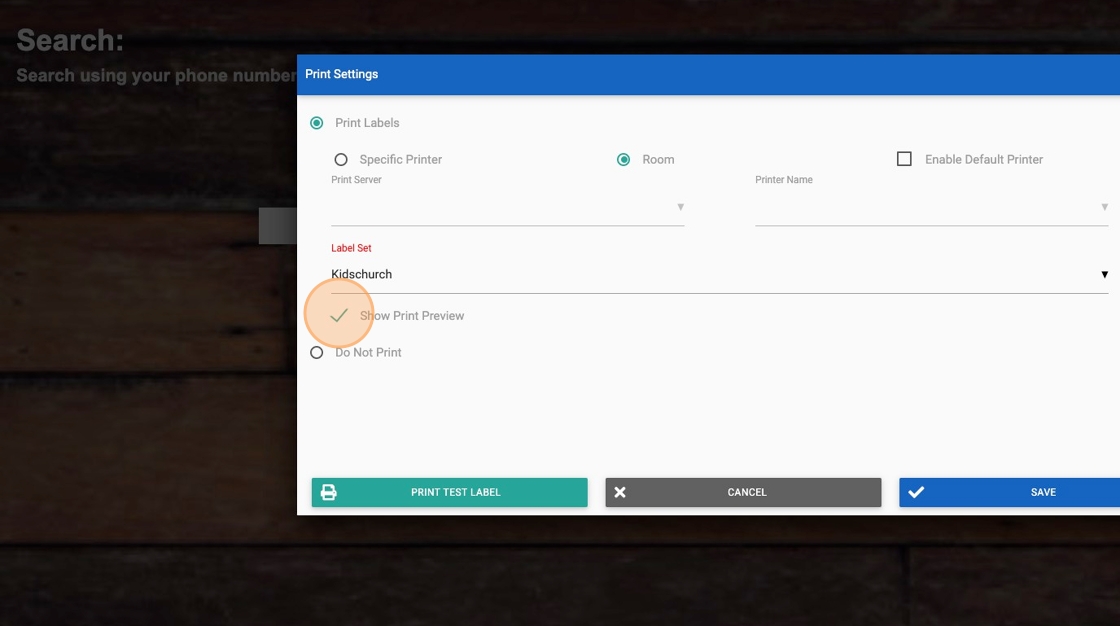
Task: Click the Label Set field label
Action: (x=351, y=248)
